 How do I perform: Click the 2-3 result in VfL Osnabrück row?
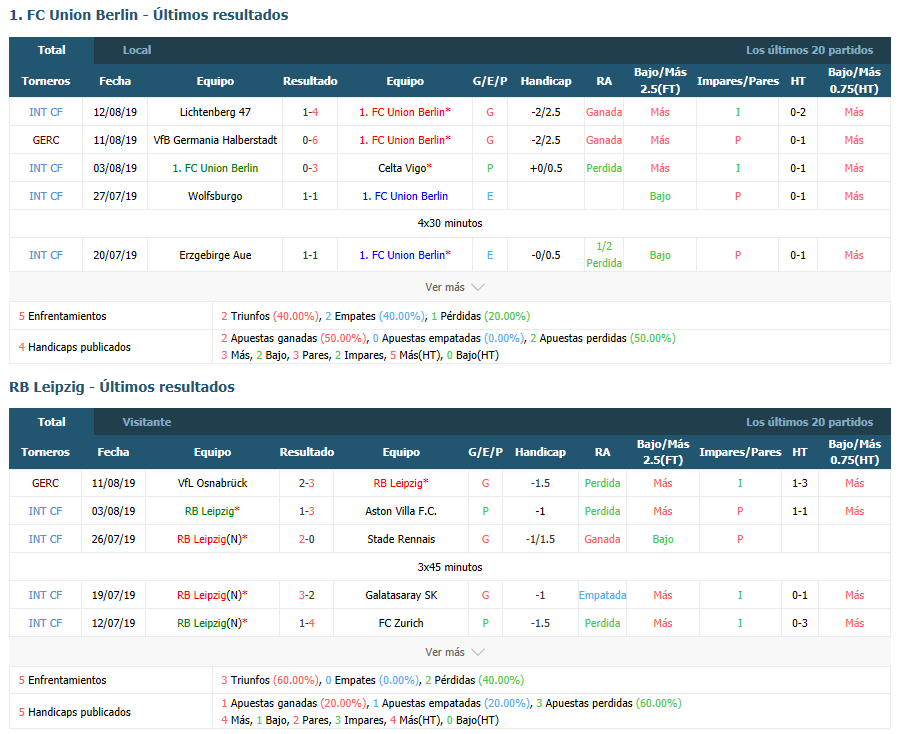pyautogui.click(x=307, y=483)
